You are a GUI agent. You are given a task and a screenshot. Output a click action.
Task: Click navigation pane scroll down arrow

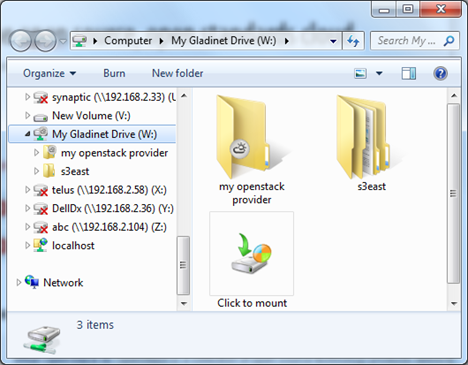coord(184,303)
